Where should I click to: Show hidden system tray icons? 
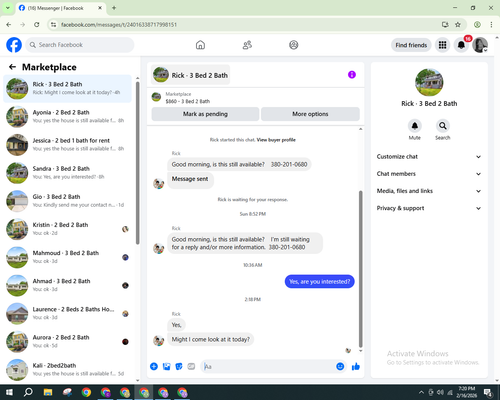pos(421,392)
